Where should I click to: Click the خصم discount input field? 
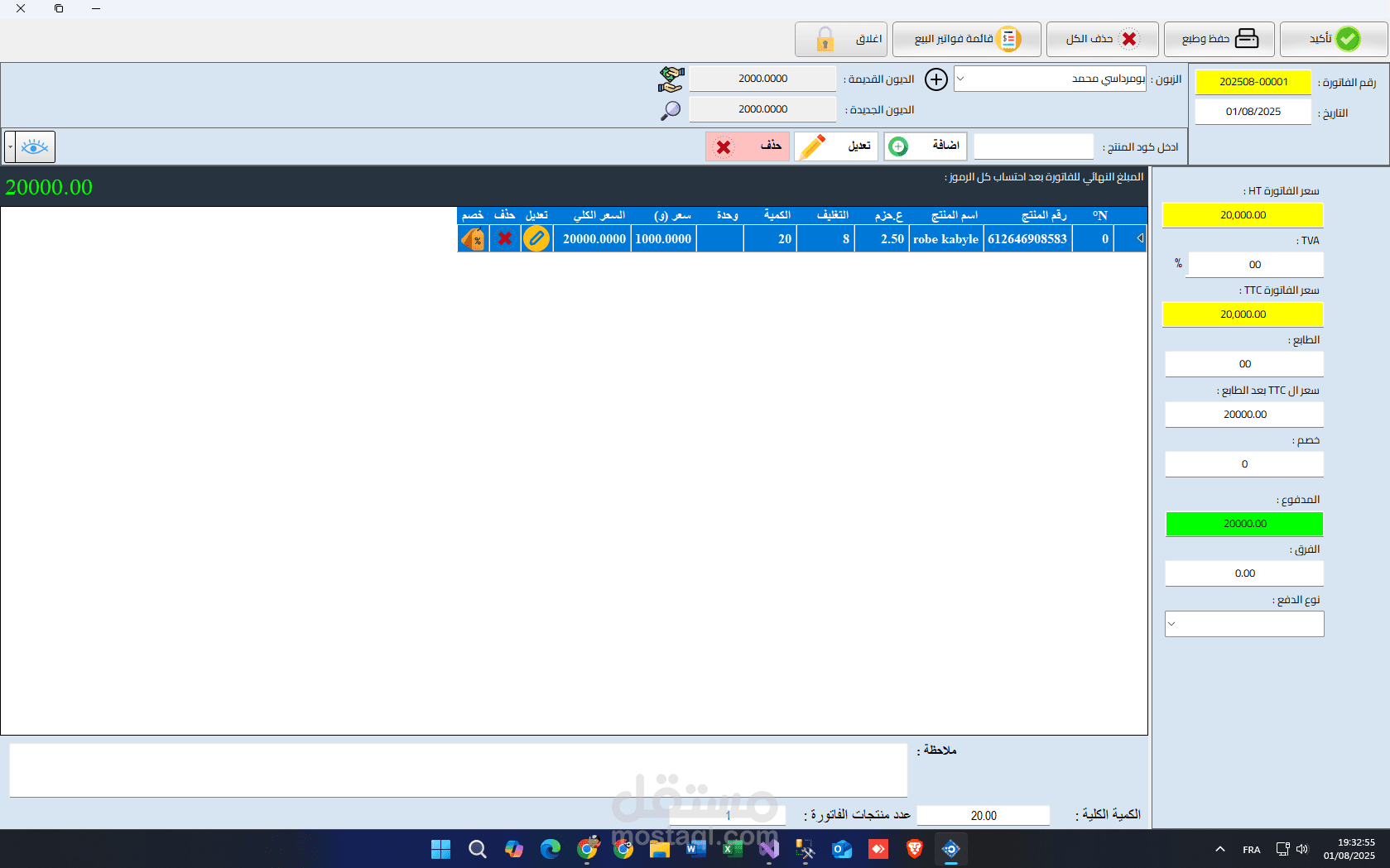pyautogui.click(x=1244, y=464)
